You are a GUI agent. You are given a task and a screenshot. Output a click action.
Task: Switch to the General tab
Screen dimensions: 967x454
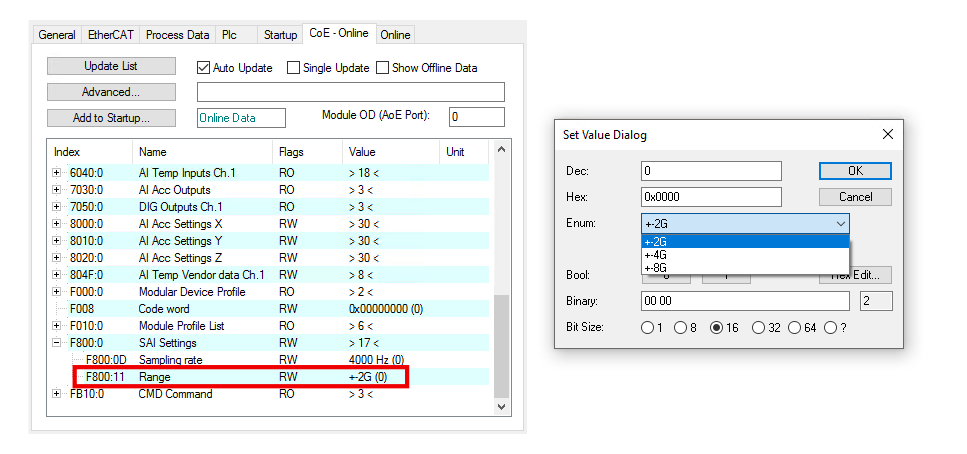(x=57, y=35)
